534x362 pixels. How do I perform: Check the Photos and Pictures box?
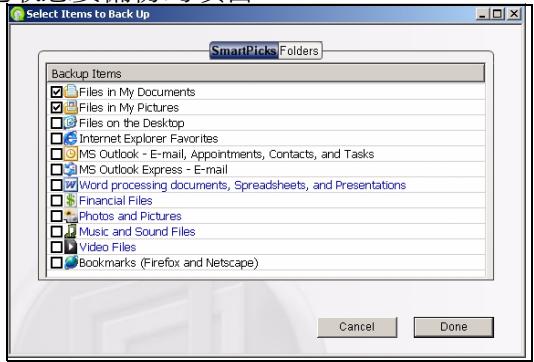coord(57,216)
